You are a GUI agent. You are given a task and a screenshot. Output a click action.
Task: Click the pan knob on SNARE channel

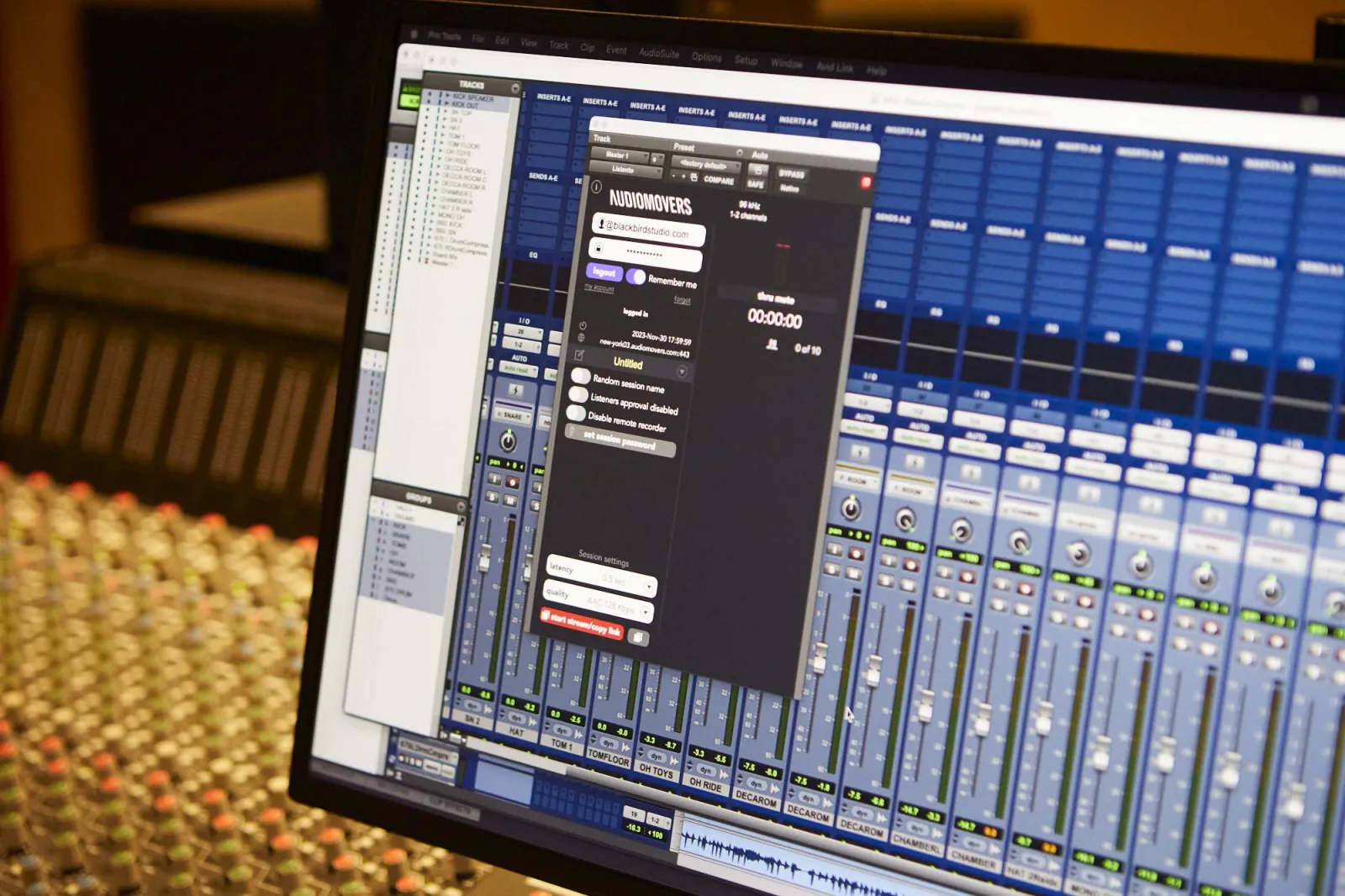508,441
